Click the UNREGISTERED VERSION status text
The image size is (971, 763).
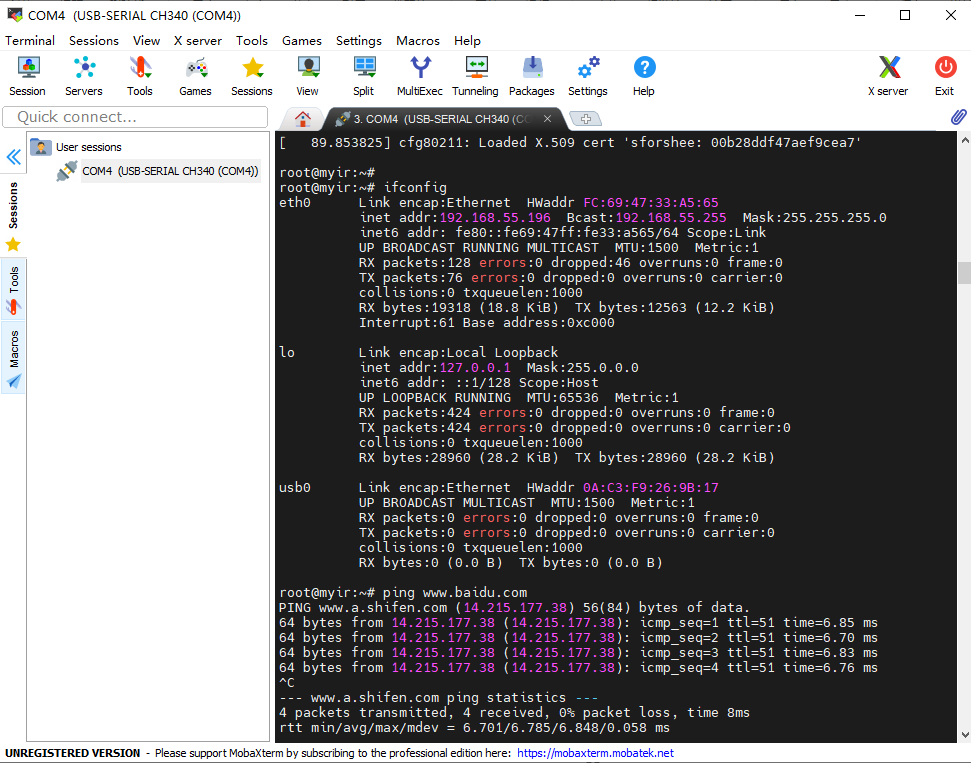72,753
